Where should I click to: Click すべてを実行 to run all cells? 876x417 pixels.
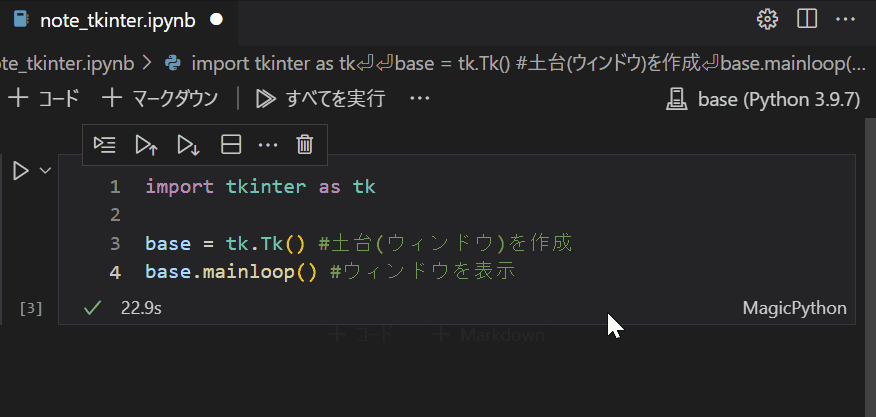[x=320, y=98]
